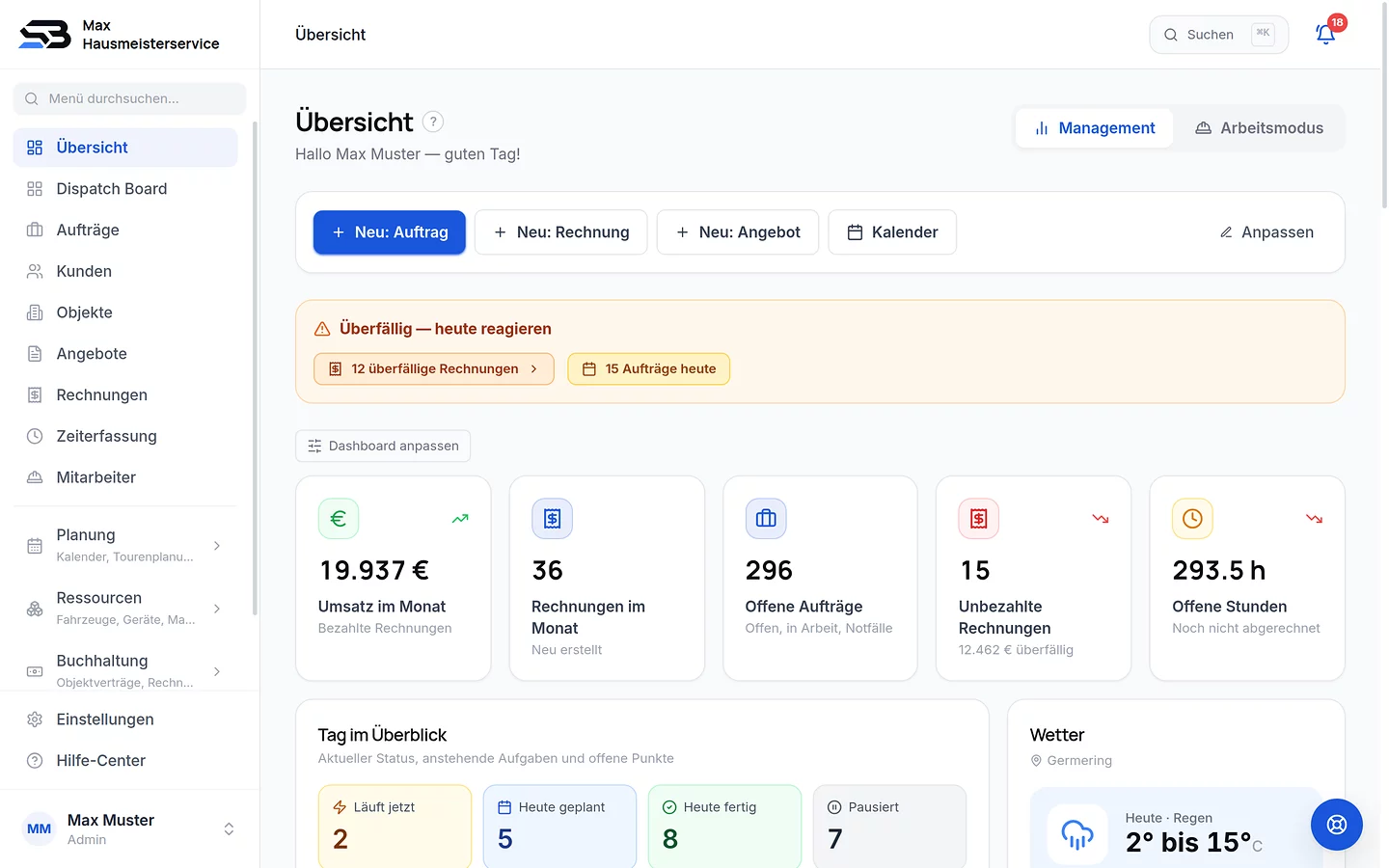
Task: Open Dispatch Board in sidebar
Action: coord(125,189)
